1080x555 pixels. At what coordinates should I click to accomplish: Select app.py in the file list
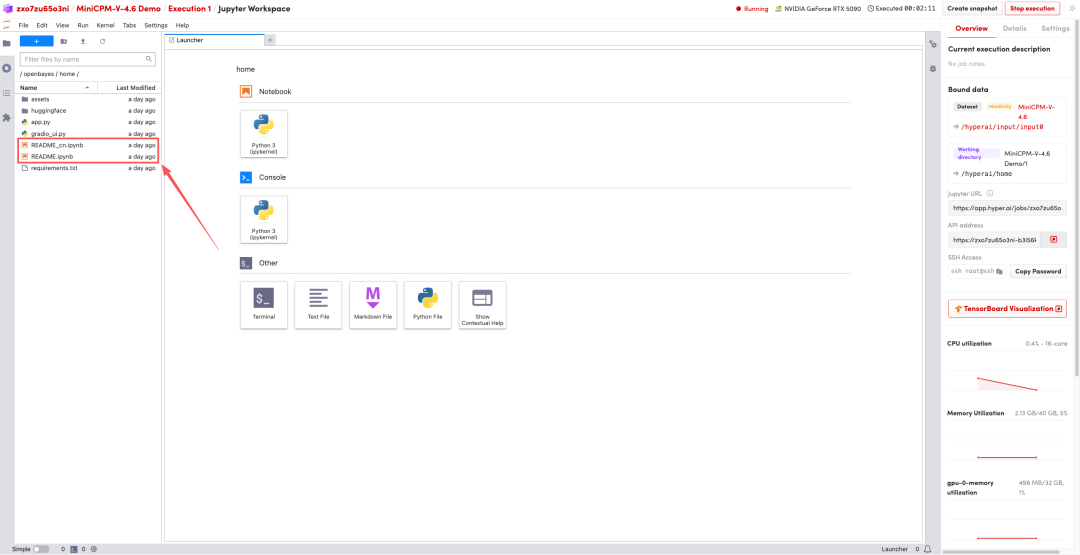[87, 122]
